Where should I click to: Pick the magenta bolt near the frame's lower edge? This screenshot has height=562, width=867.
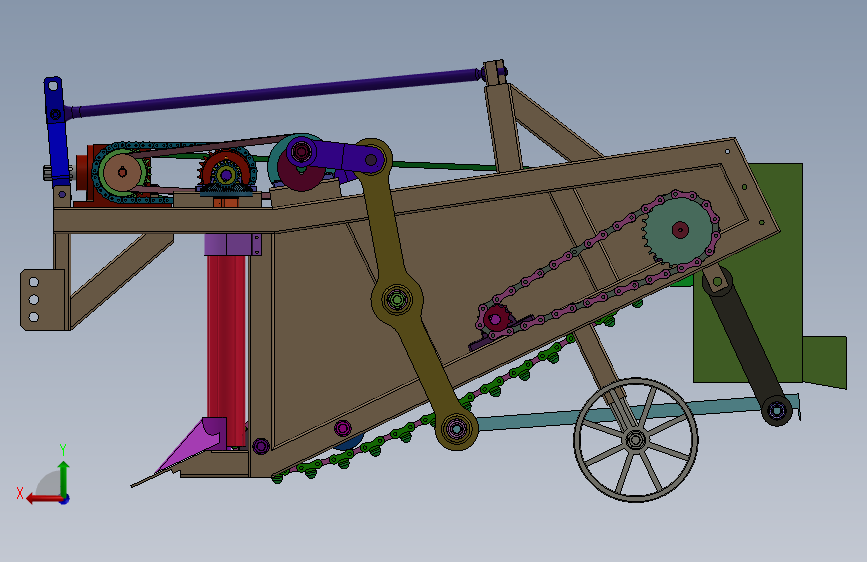coord(342,428)
